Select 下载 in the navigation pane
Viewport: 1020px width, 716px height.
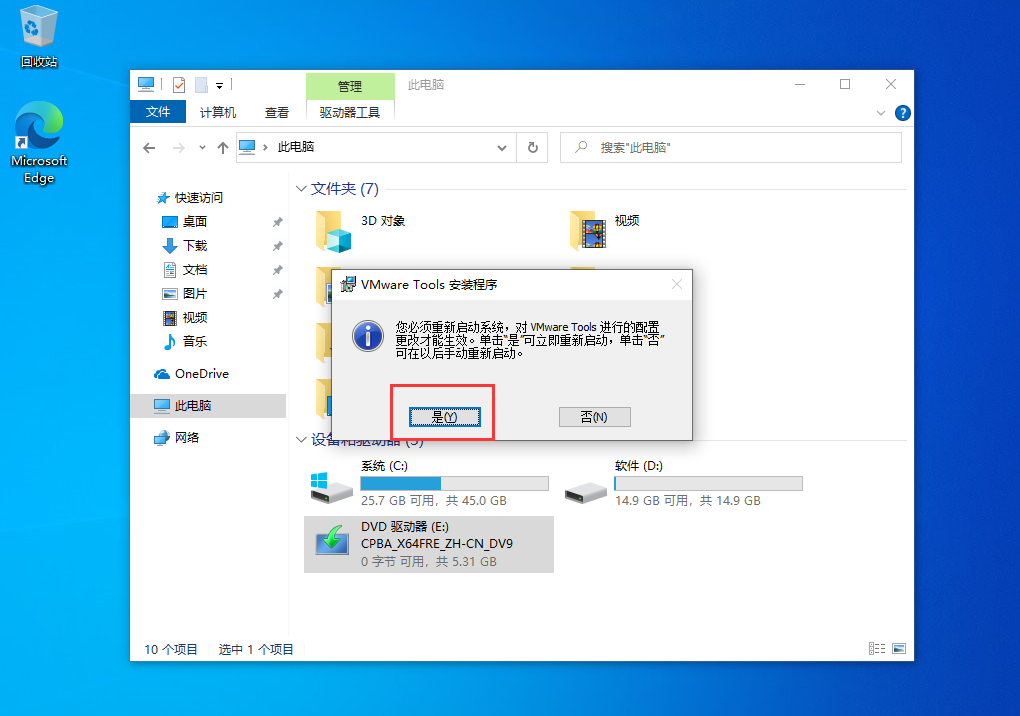[x=195, y=246]
